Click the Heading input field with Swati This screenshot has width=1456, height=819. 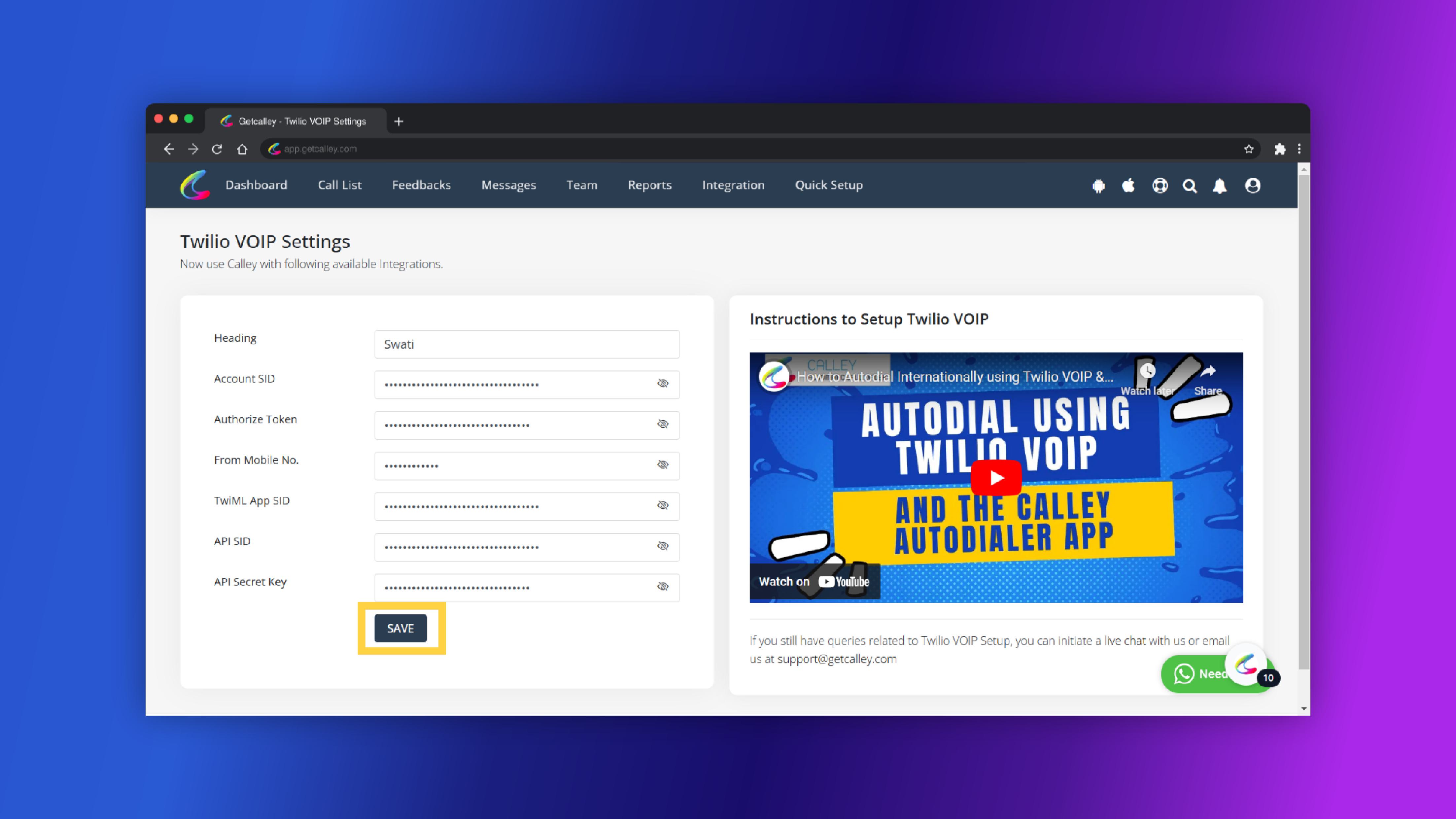coord(527,344)
